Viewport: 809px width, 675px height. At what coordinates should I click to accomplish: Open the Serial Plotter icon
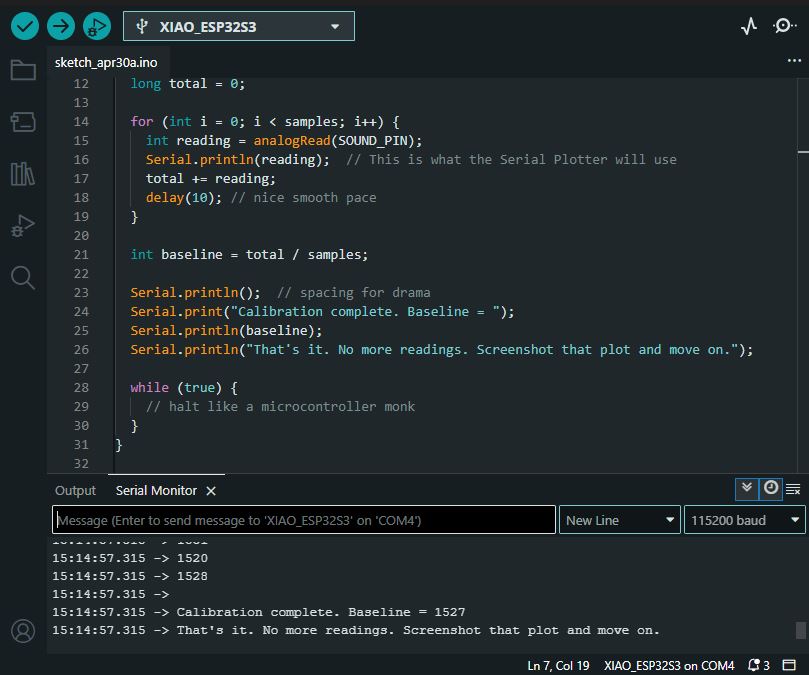[749, 26]
